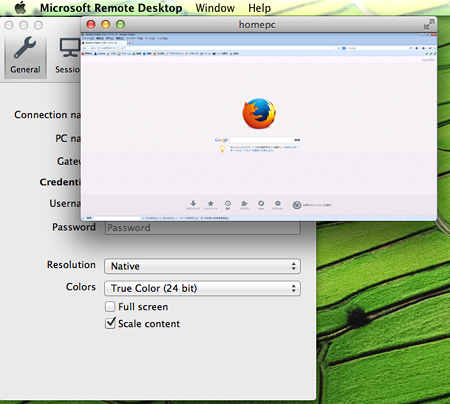Click the remote Firefox toolbar search field
450x404 pixels.
click(377, 48)
